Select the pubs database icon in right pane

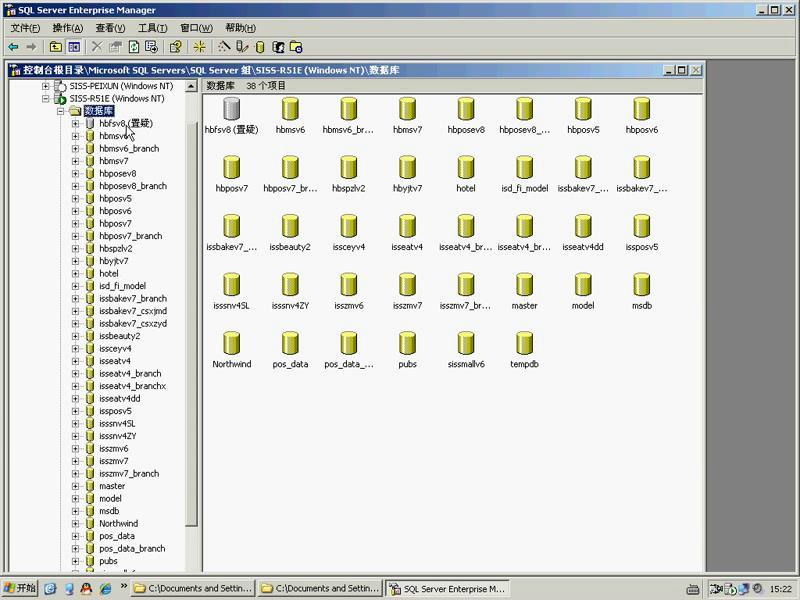[407, 343]
